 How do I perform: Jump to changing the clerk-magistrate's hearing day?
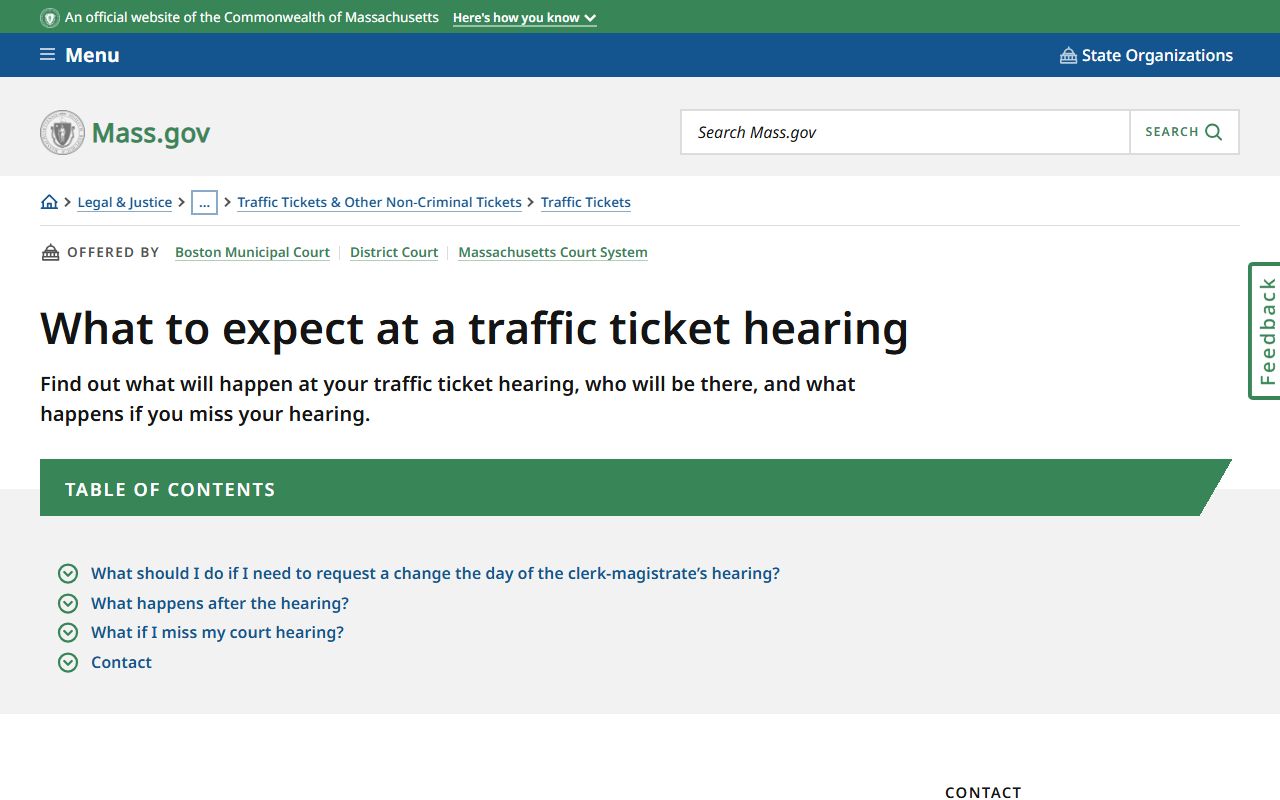pyautogui.click(x=435, y=573)
